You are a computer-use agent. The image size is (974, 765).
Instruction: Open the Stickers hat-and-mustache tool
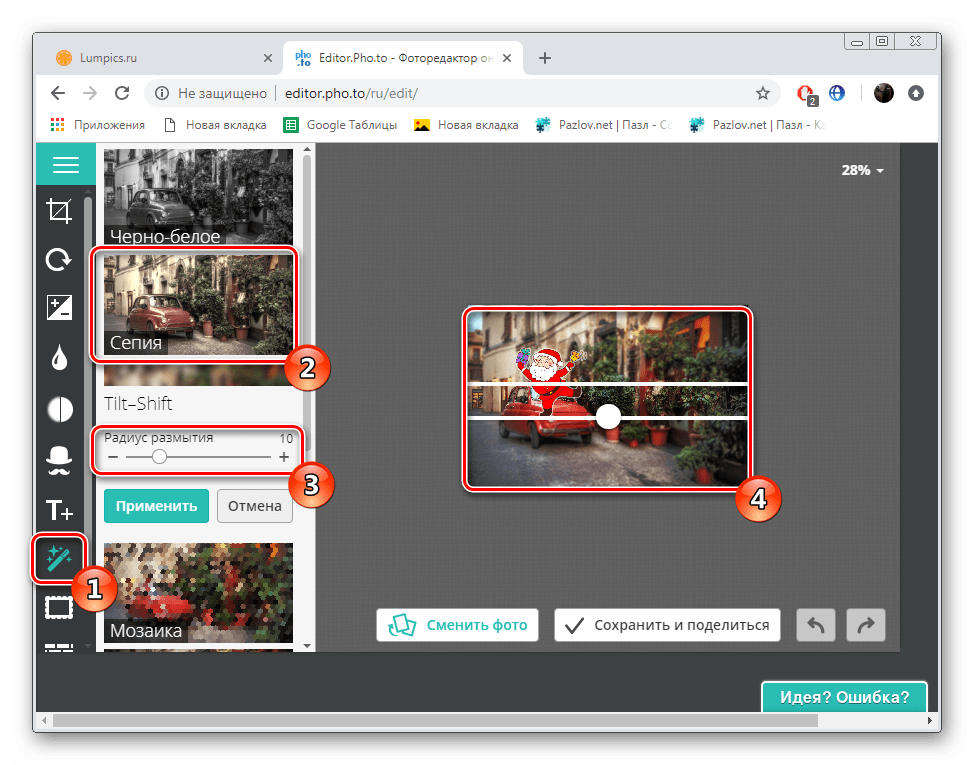[60, 460]
